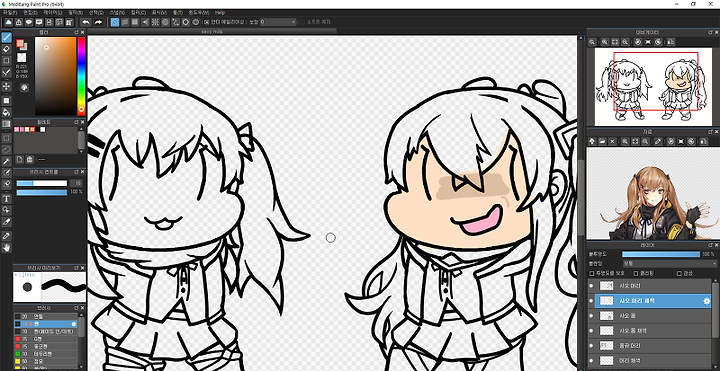720x371 pixels.
Task: Select the Move tool
Action: [6, 86]
